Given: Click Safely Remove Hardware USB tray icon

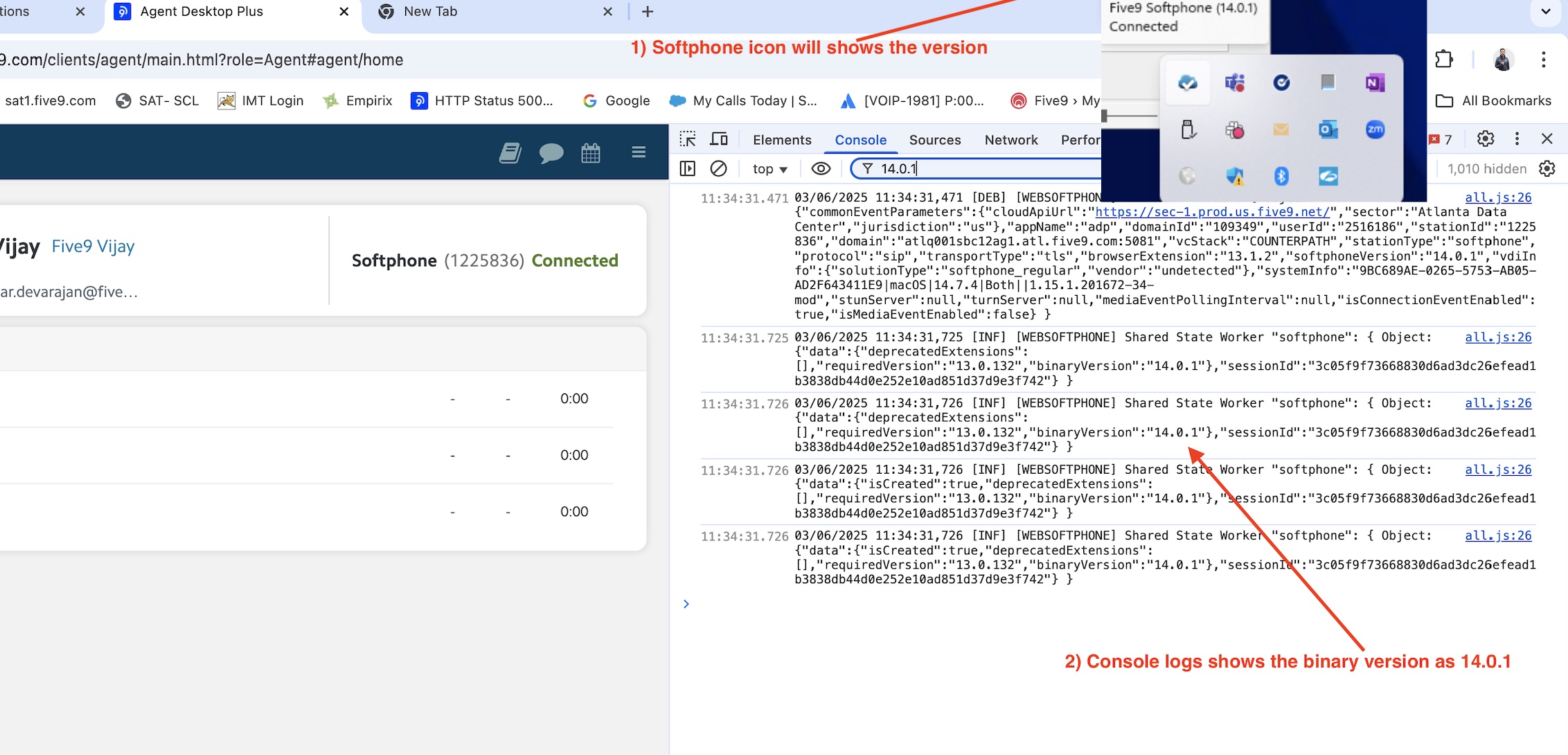Looking at the screenshot, I should 1188,130.
